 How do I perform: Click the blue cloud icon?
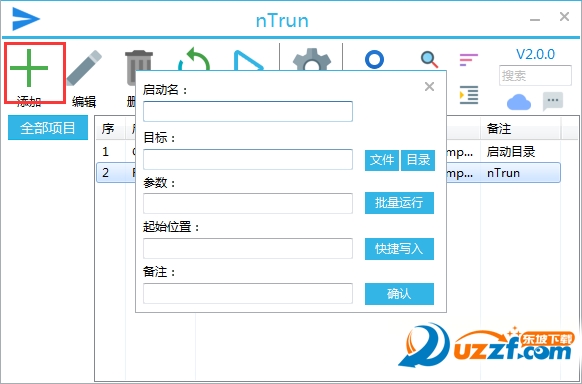tap(519, 102)
